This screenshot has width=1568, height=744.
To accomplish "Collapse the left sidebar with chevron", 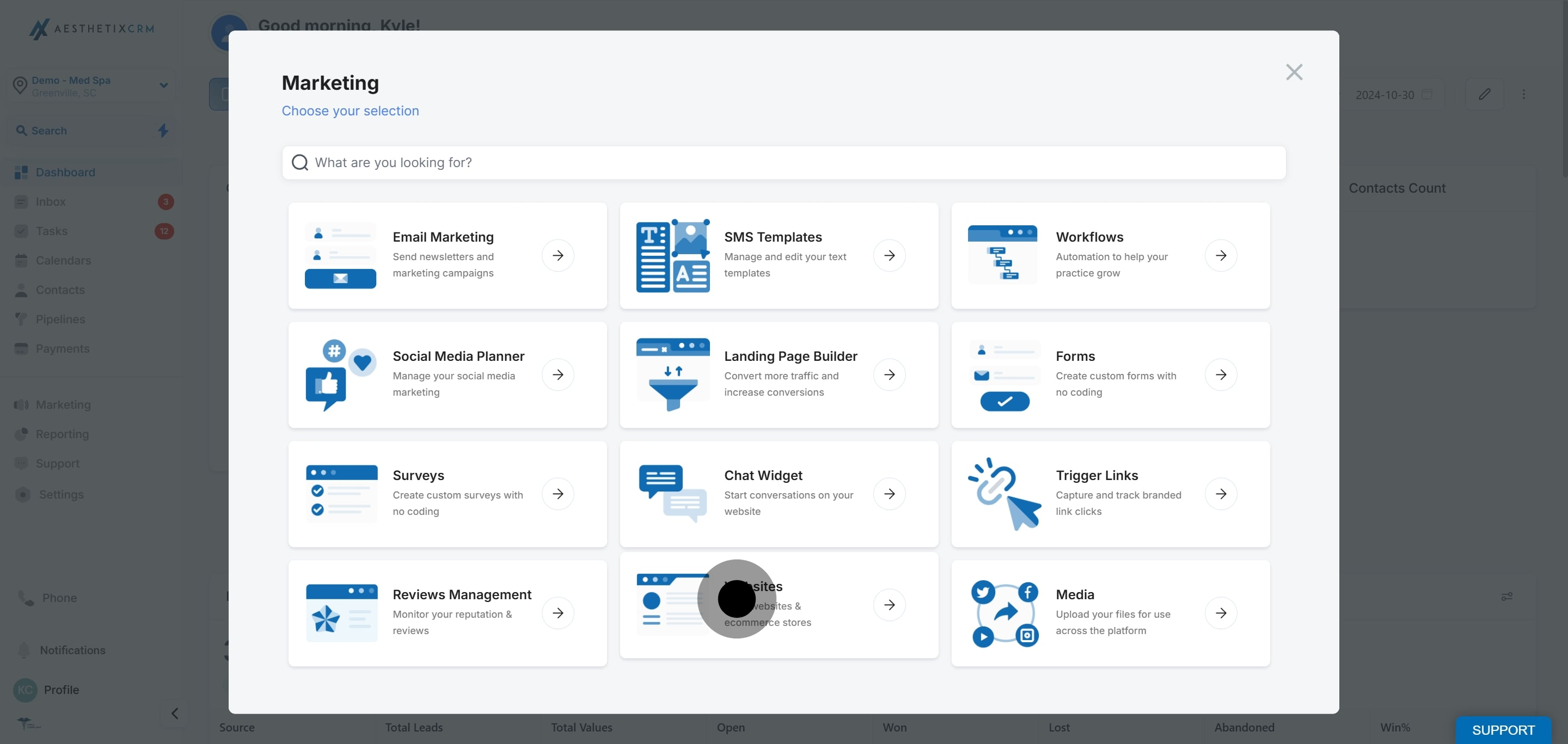I will coord(175,713).
